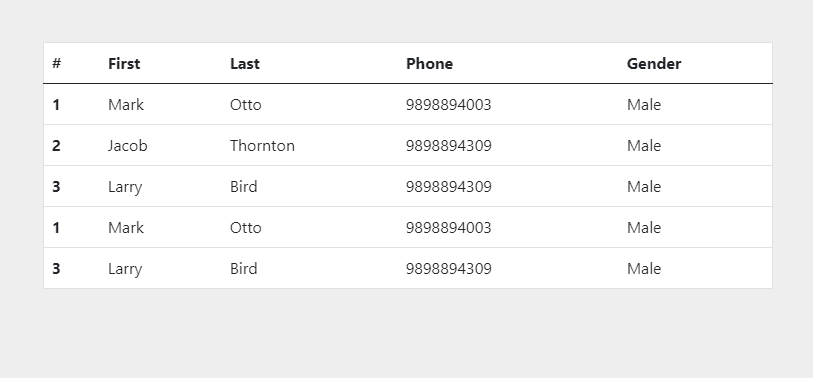Click "Bird" in the last table row

click(x=244, y=269)
